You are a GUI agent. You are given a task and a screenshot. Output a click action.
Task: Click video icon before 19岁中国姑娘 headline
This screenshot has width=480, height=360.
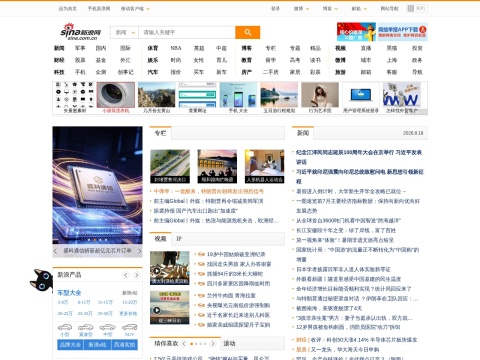201,254
